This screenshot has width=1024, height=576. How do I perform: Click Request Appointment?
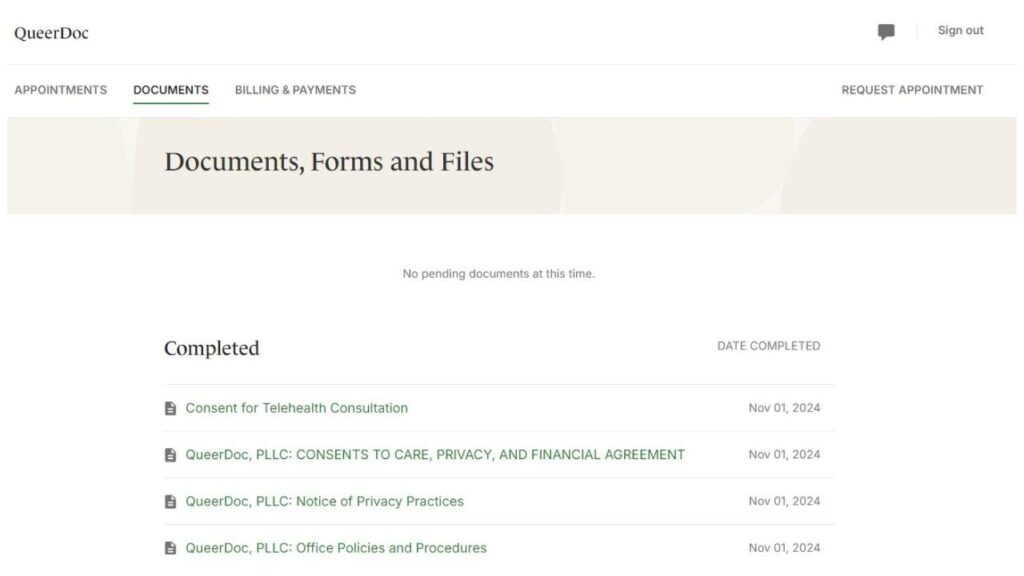(x=912, y=90)
